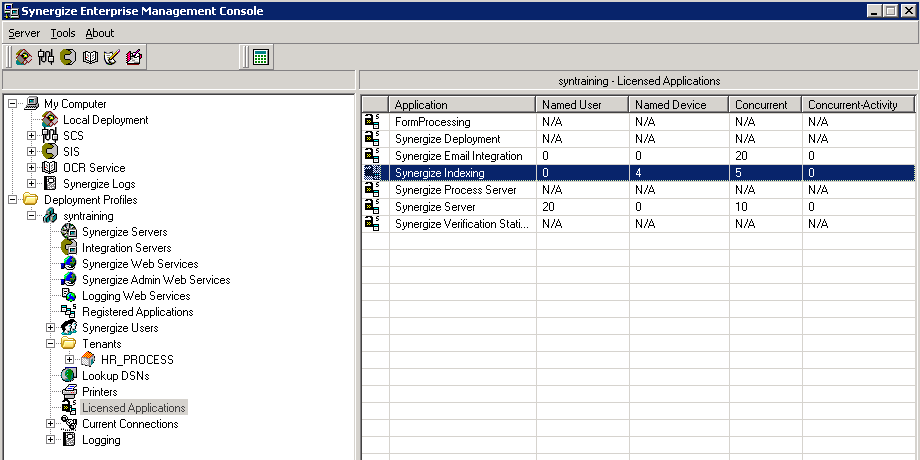
Task: Select the FormProcessing application row
Action: [x=638, y=122]
